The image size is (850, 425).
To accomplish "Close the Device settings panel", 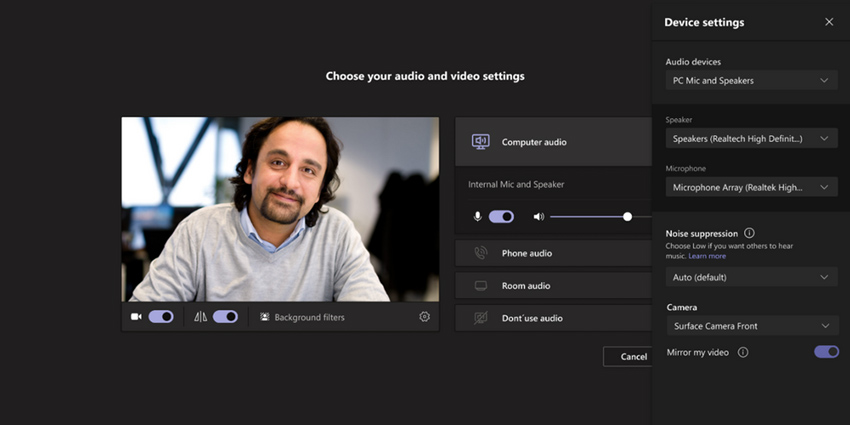I will point(828,22).
